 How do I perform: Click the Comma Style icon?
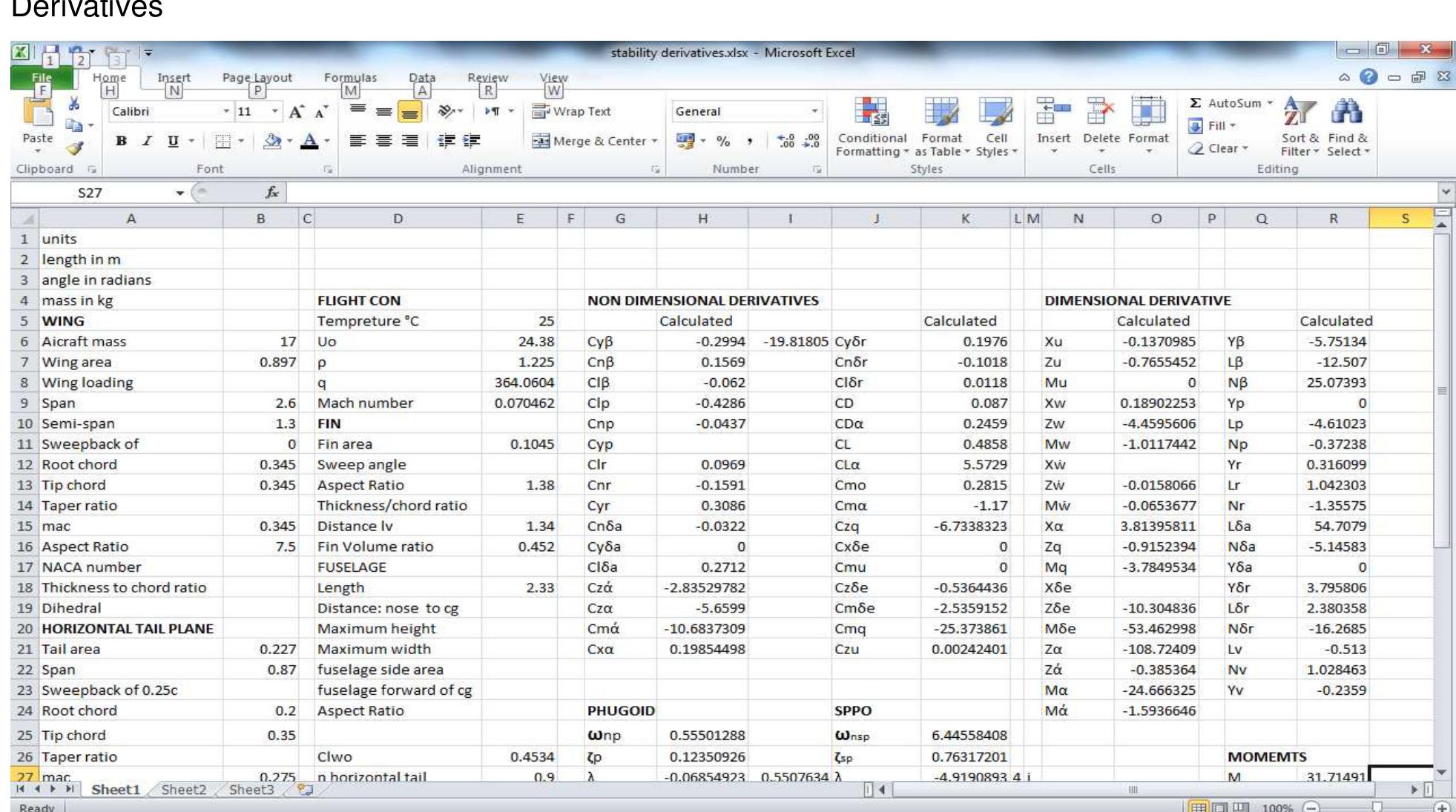pyautogui.click(x=750, y=141)
